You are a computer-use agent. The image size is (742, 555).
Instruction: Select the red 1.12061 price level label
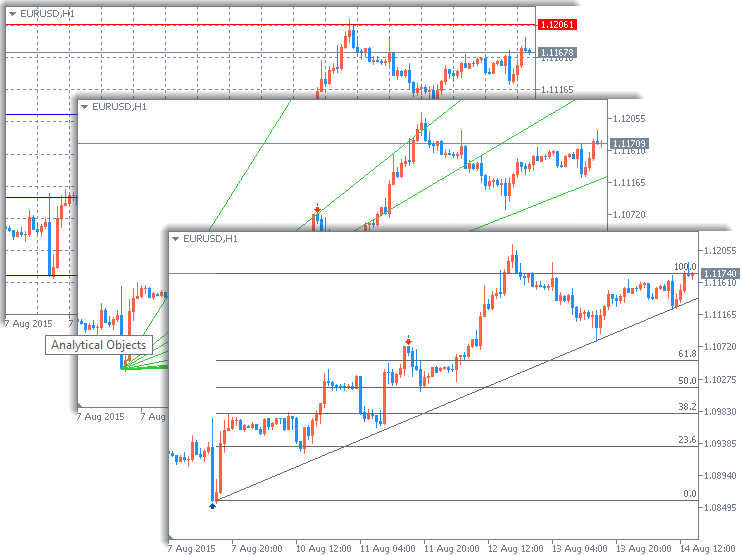(557, 25)
